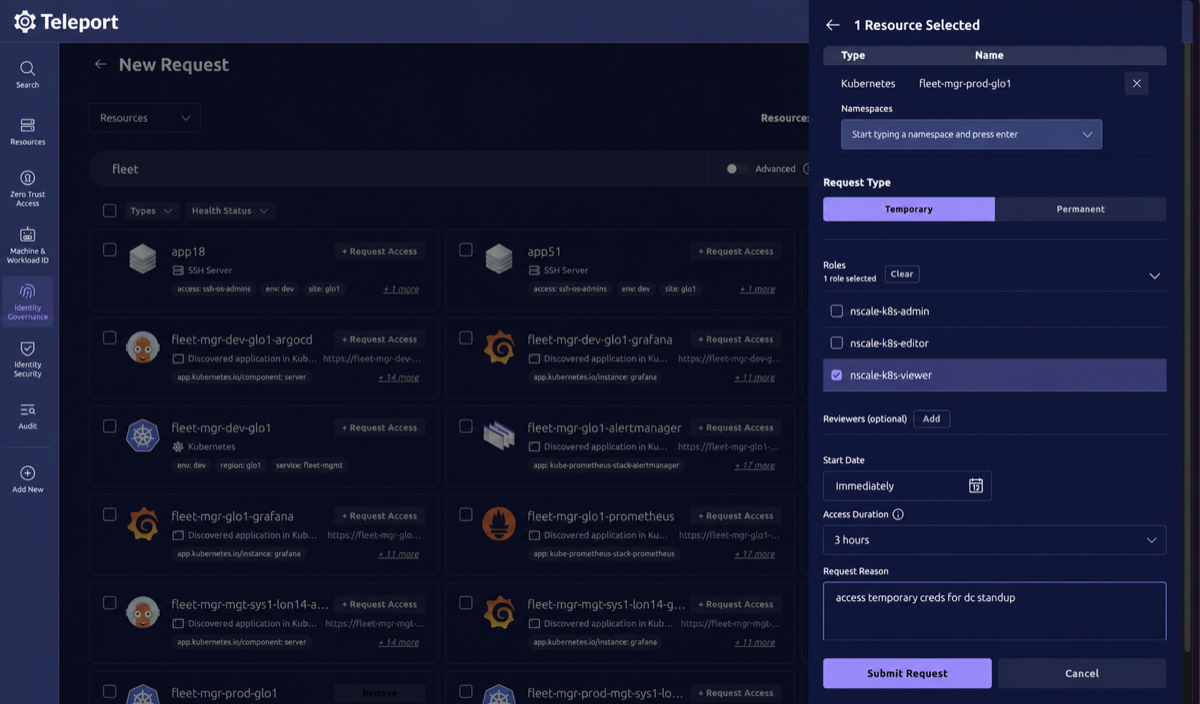Open Machine & Workload ID section
Screen dimensions: 1200x704
28,246
